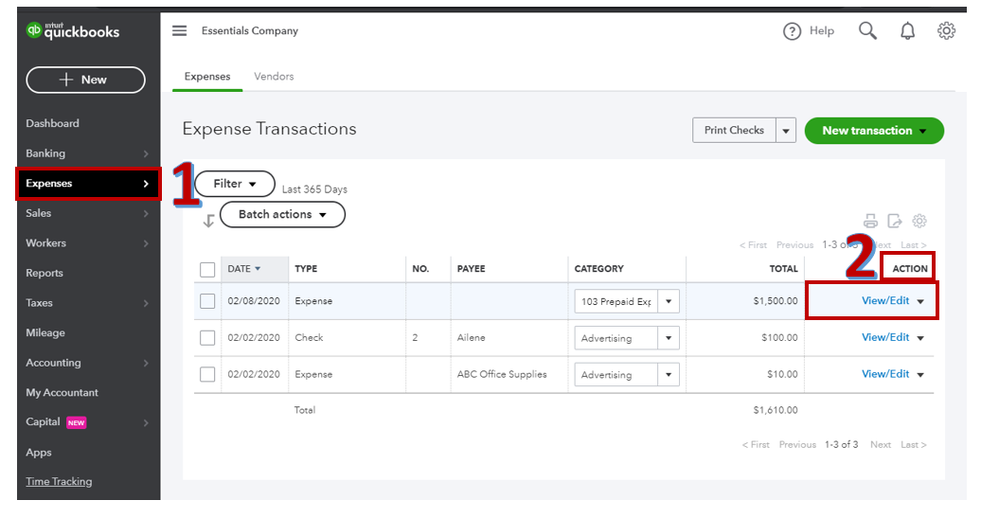Viewport: 999px width, 519px height.
Task: Click the Last 365 Days filter text
Action: pos(315,189)
